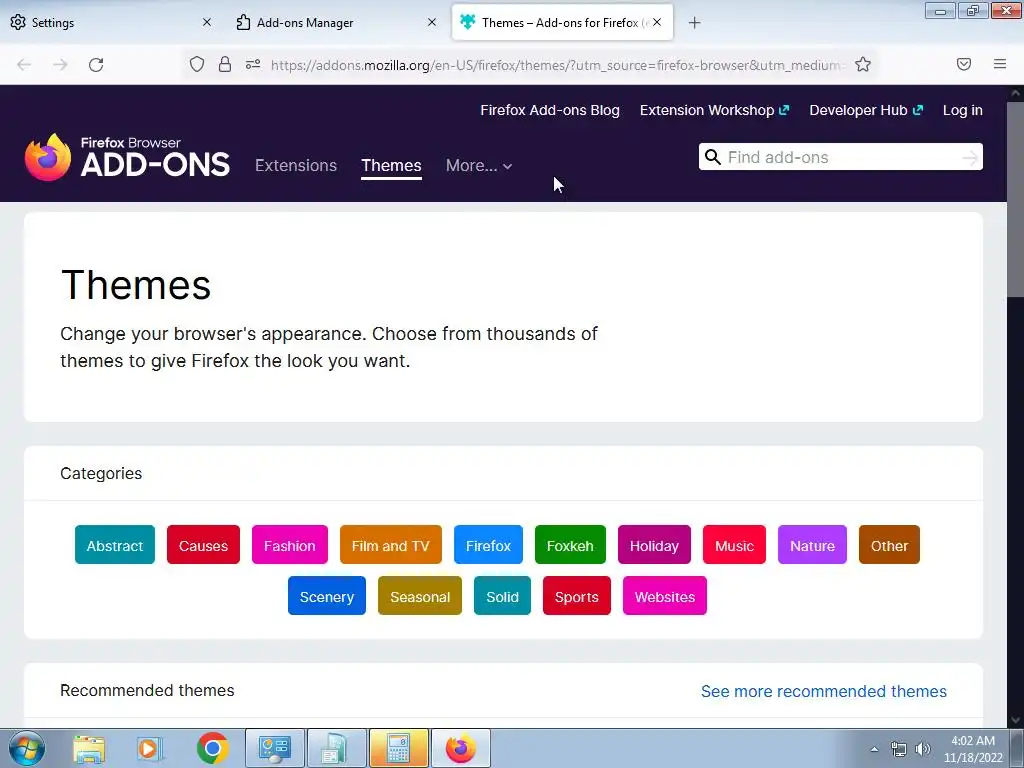Viewport: 1024px width, 768px height.
Task: Browse Sports themes
Action: pyautogui.click(x=577, y=596)
